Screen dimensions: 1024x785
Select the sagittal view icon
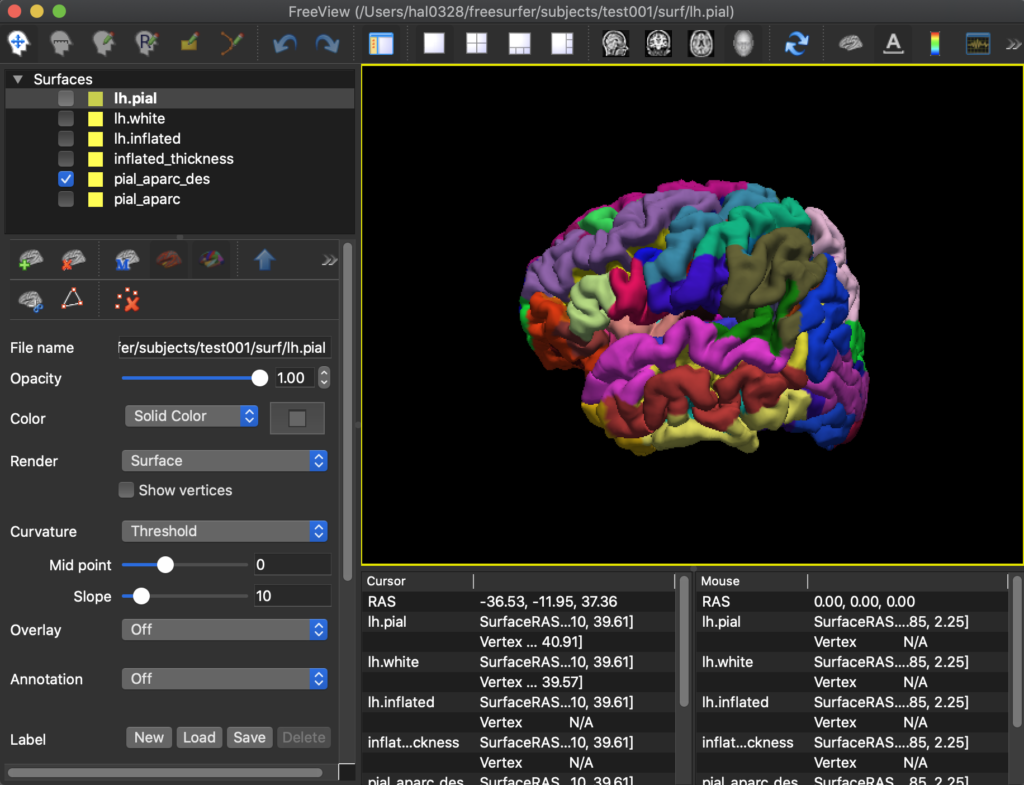click(x=614, y=44)
